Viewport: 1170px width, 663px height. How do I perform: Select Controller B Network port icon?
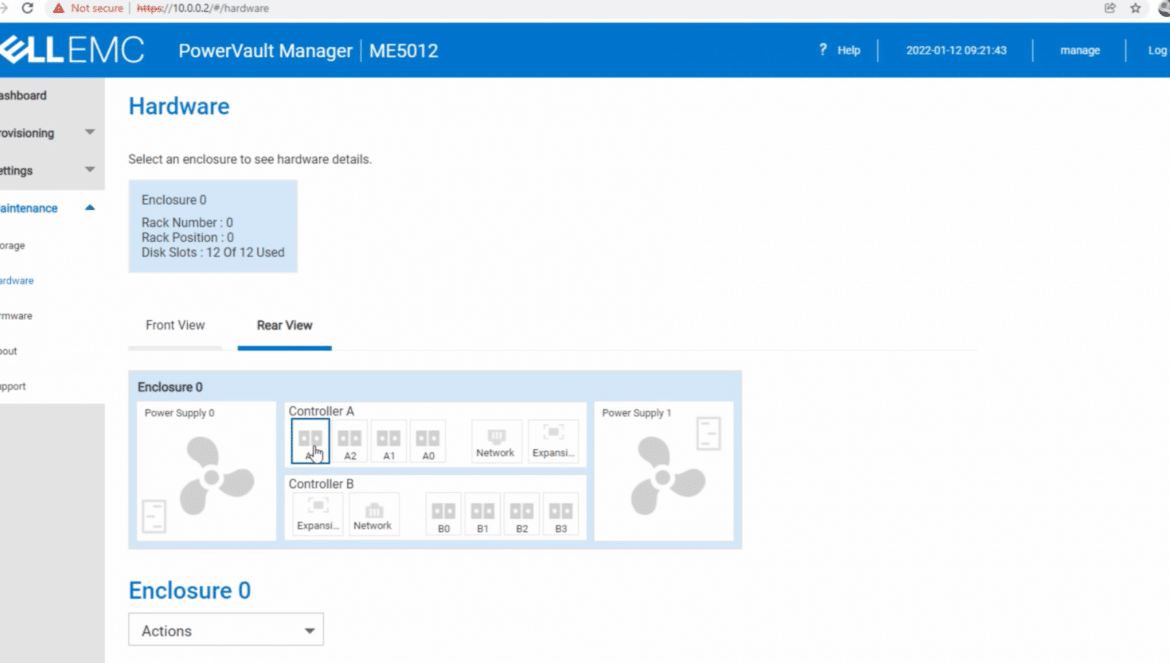tap(372, 514)
